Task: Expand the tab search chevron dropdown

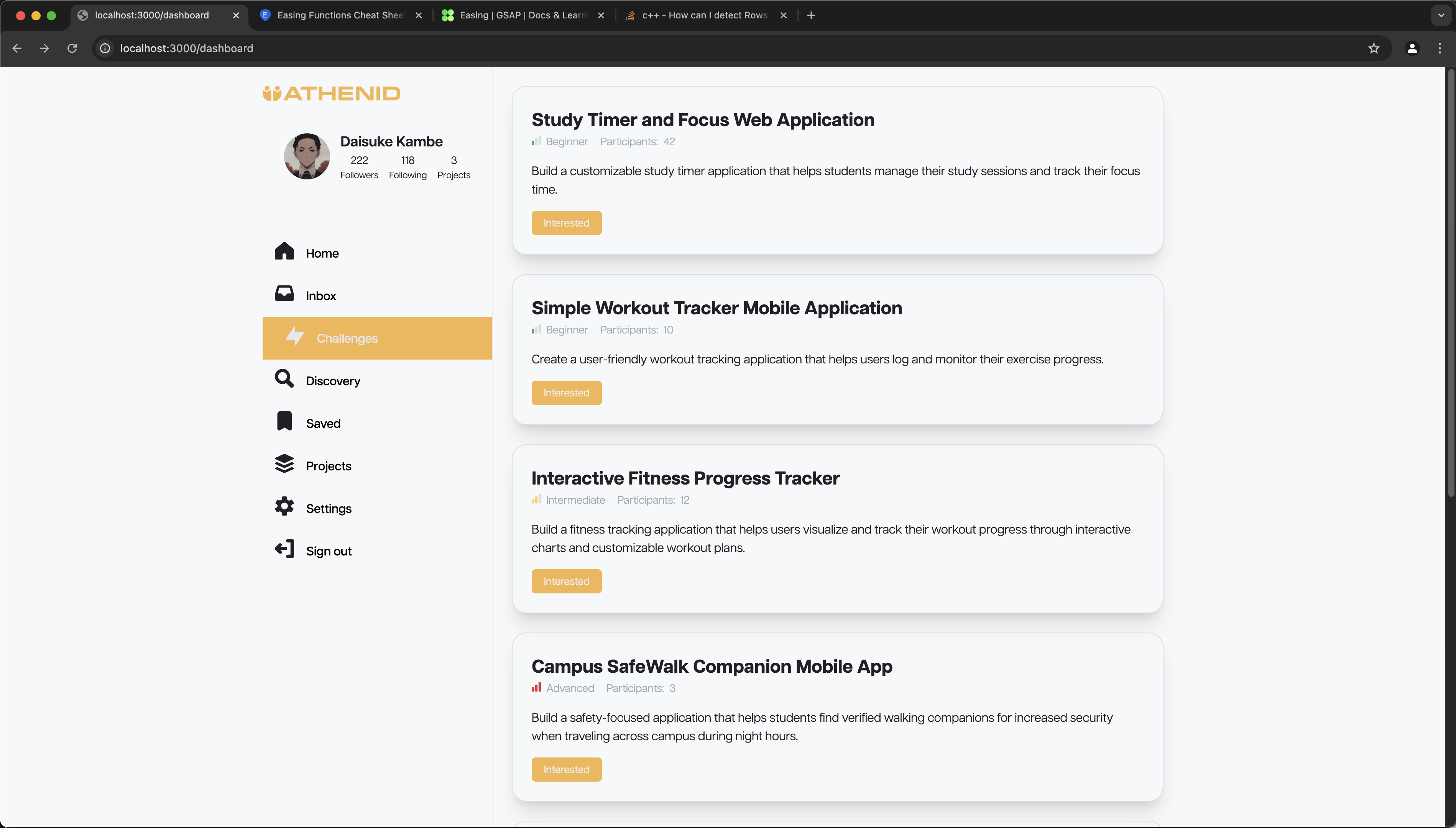Action: (x=1441, y=15)
